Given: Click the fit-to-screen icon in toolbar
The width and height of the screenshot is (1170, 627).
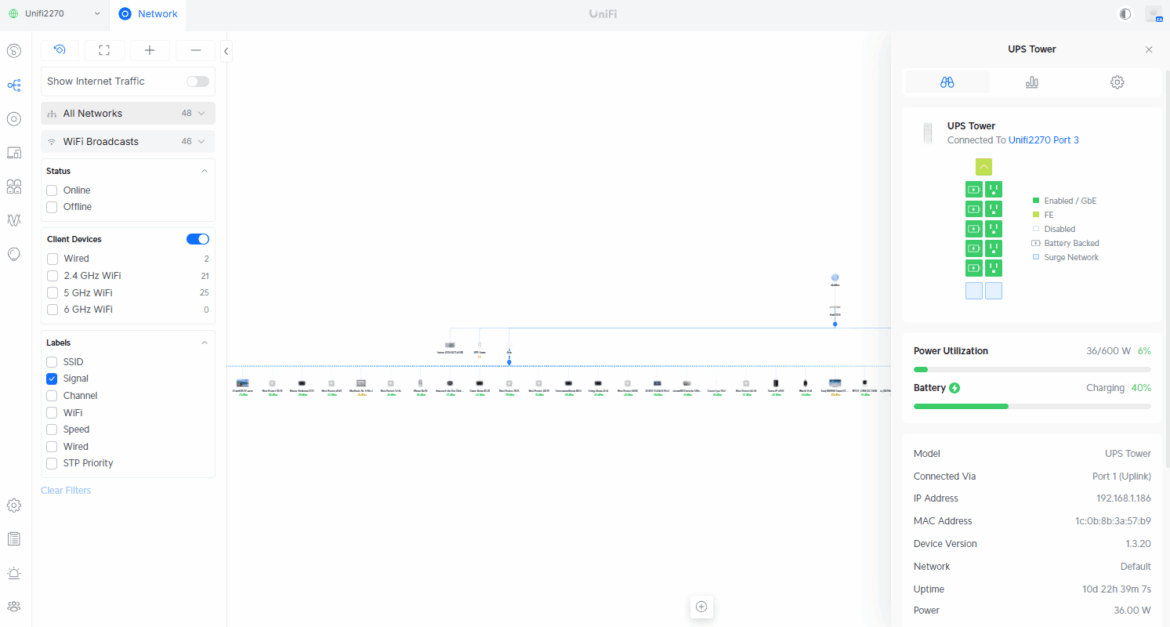Looking at the screenshot, I should coord(104,50).
